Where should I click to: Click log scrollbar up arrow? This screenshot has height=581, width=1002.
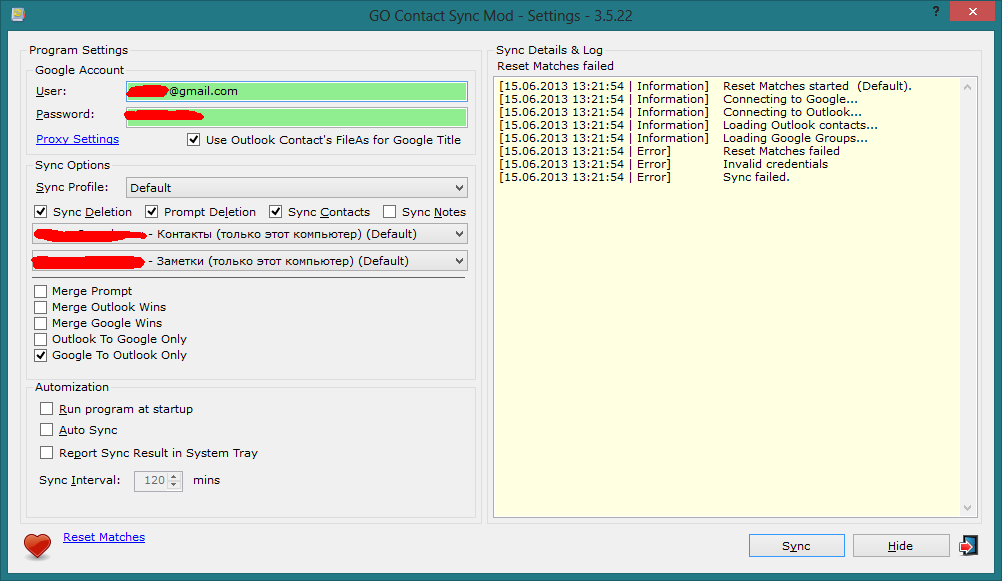(x=967, y=87)
